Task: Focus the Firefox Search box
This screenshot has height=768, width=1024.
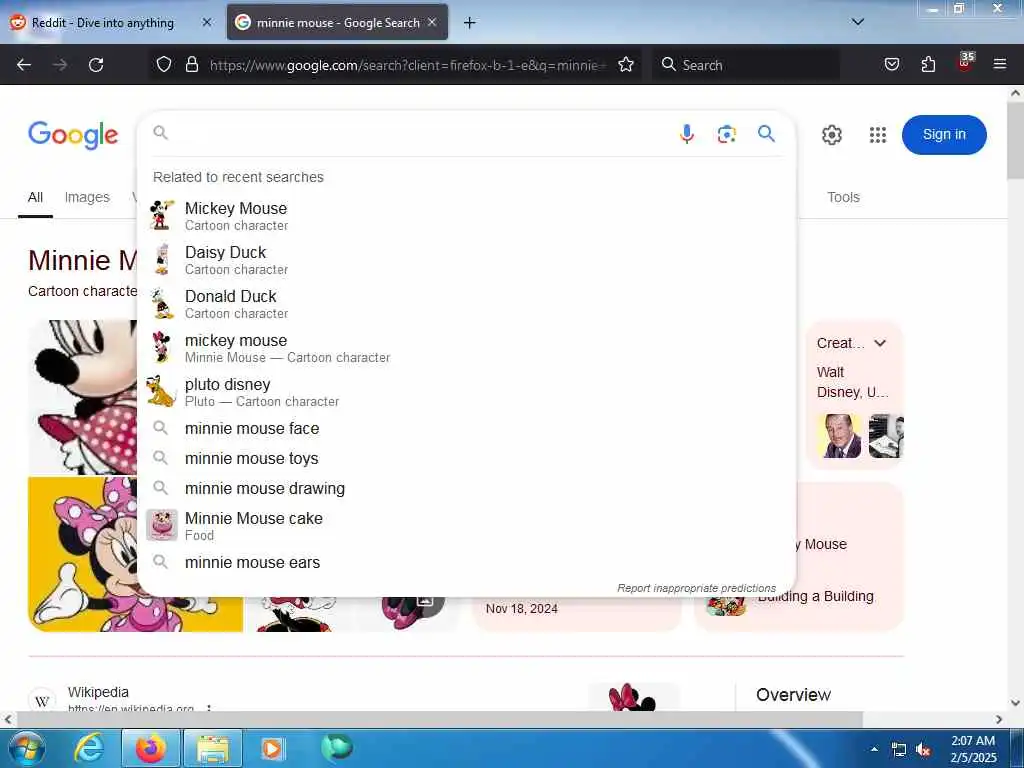Action: point(744,65)
